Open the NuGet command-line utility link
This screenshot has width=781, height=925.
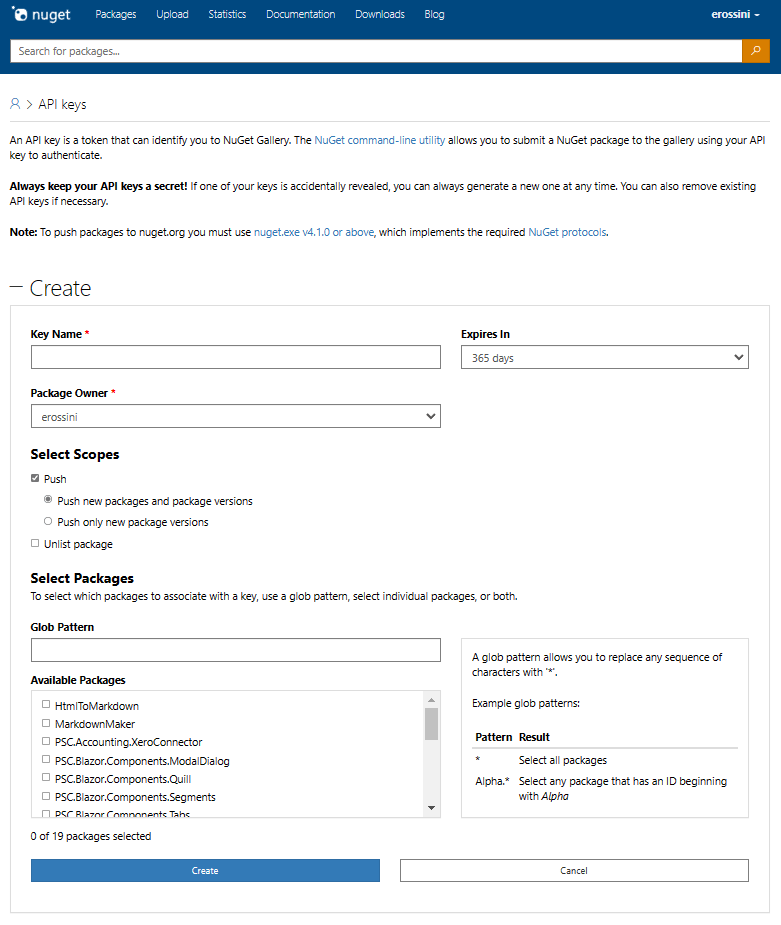[379, 140]
